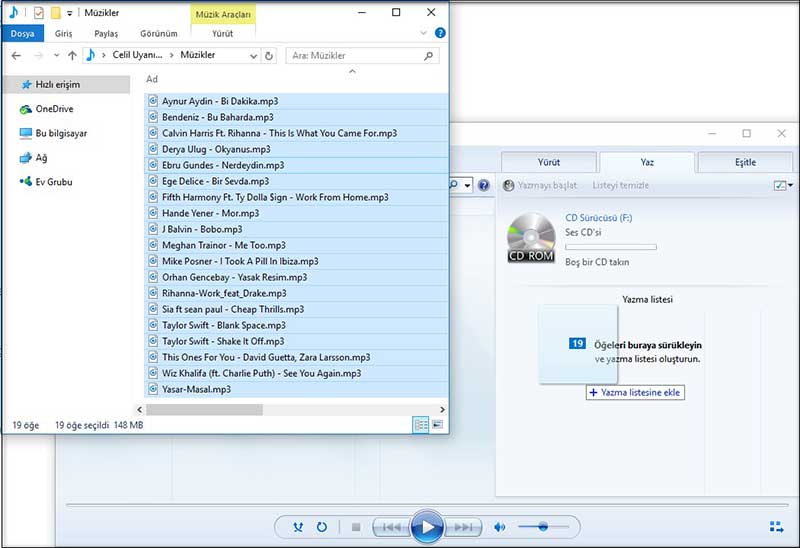Click the Ara: Müzikler search box
The height and width of the screenshot is (548, 800).
tap(355, 56)
